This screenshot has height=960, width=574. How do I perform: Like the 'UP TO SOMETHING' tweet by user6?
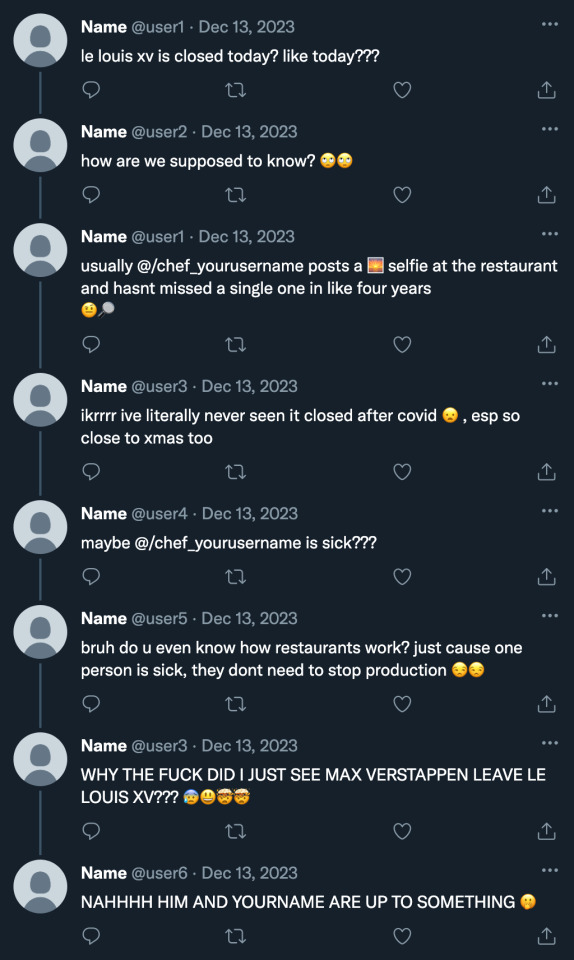(x=402, y=936)
